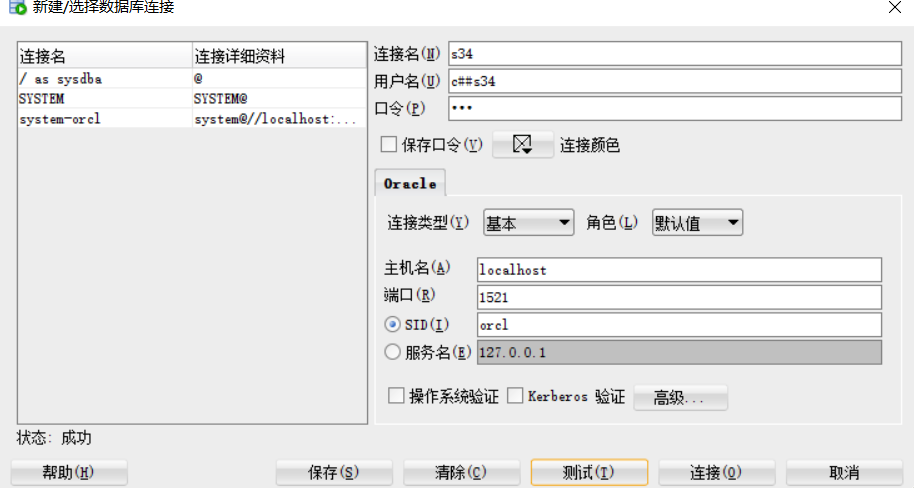The height and width of the screenshot is (488, 914).
Task: Open the 连接类型 dropdown
Action: 528,222
